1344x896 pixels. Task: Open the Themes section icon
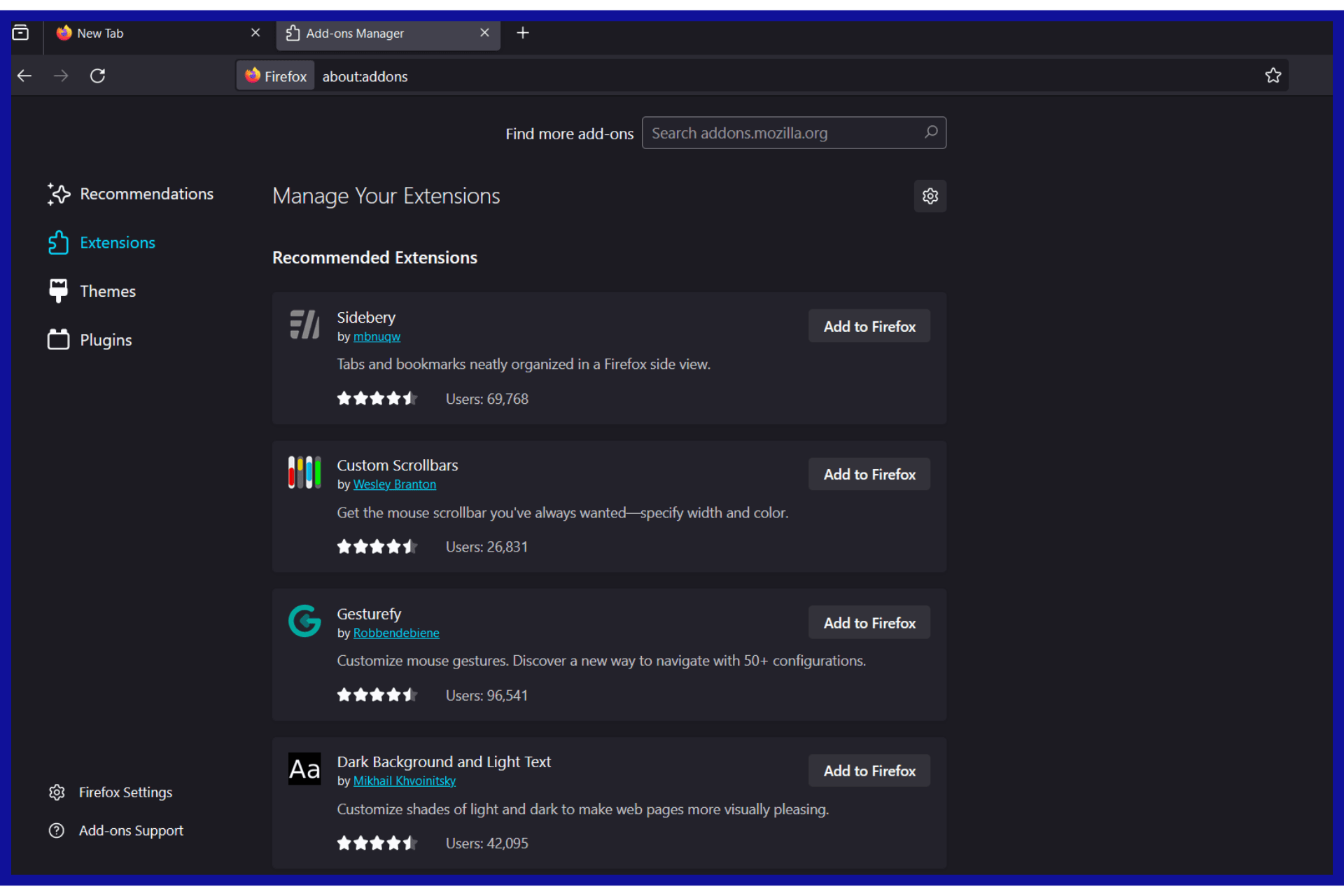(59, 290)
